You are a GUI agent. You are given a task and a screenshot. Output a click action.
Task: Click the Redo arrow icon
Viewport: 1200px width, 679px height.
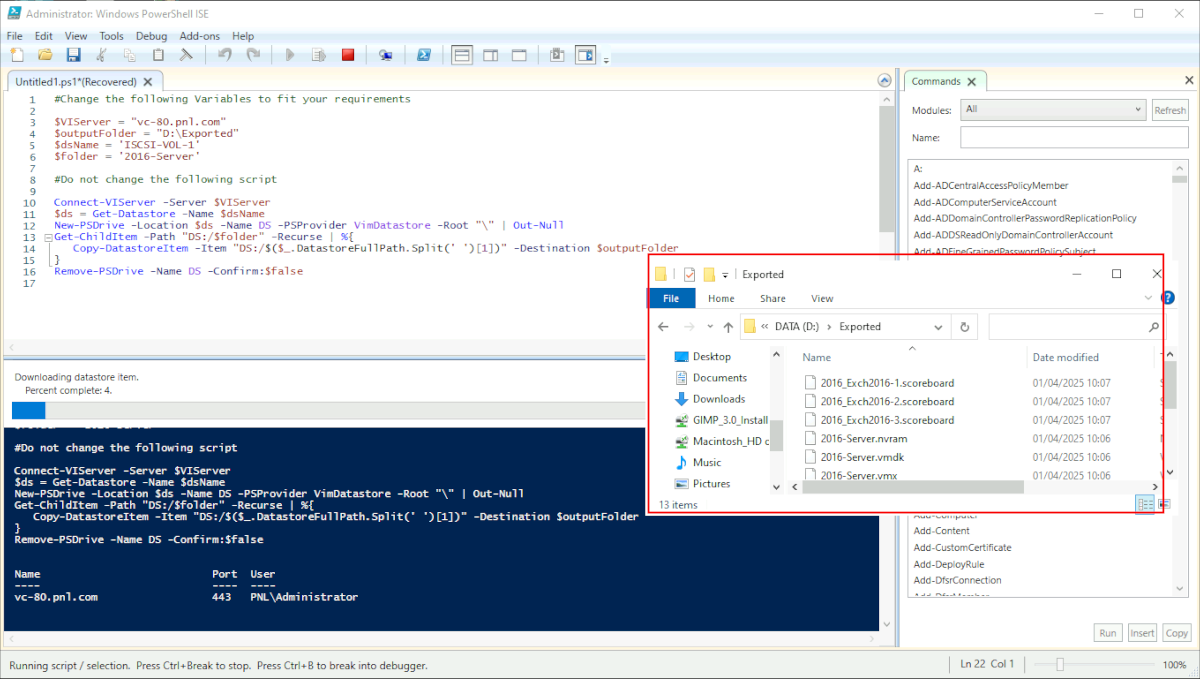[253, 55]
